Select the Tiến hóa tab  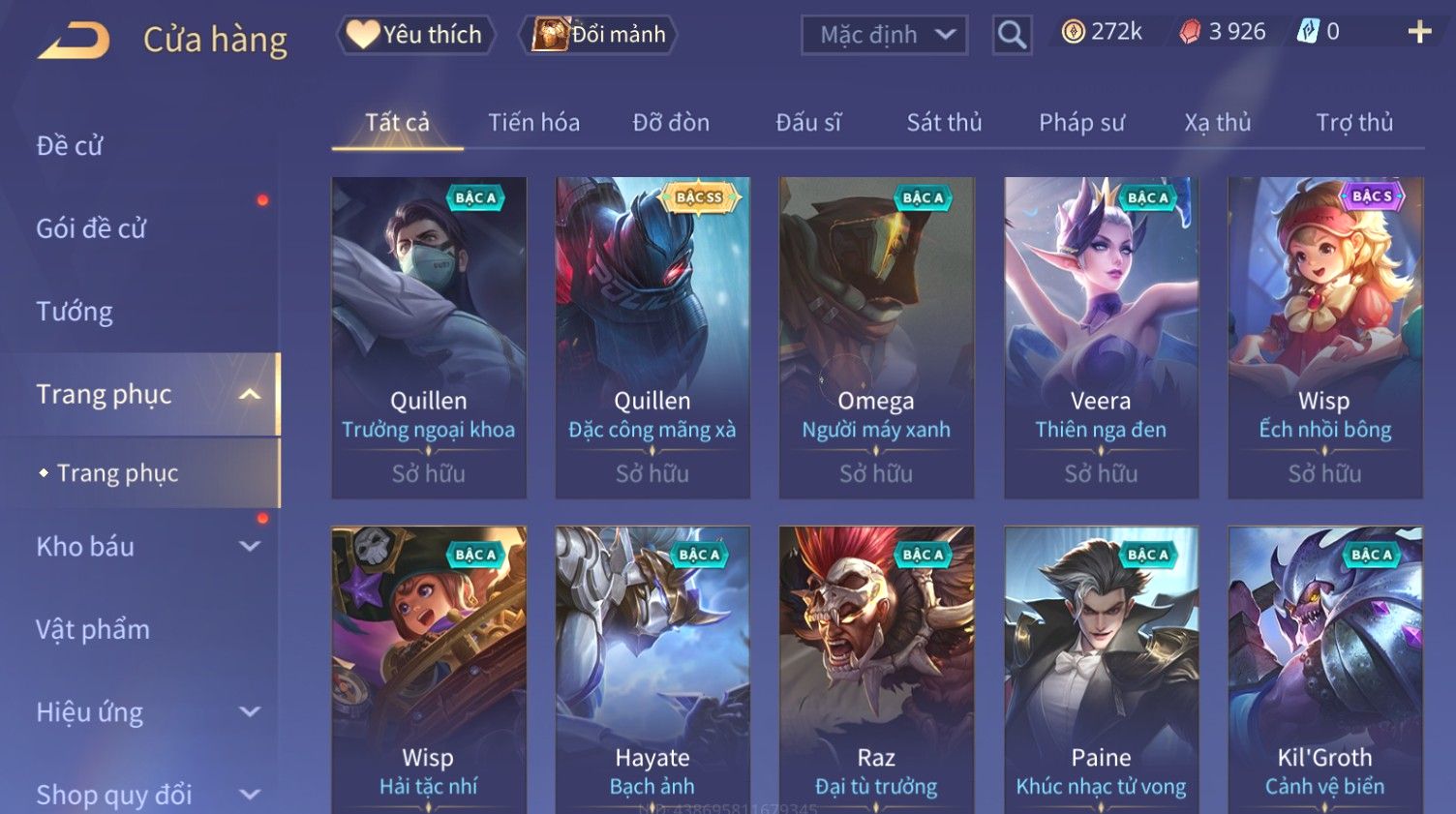pyautogui.click(x=533, y=123)
